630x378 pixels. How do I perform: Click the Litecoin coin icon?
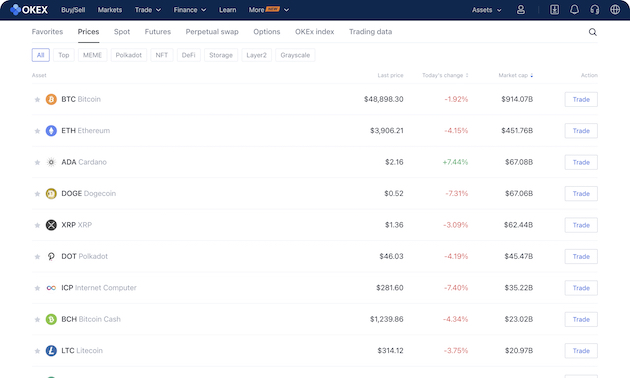(51, 351)
